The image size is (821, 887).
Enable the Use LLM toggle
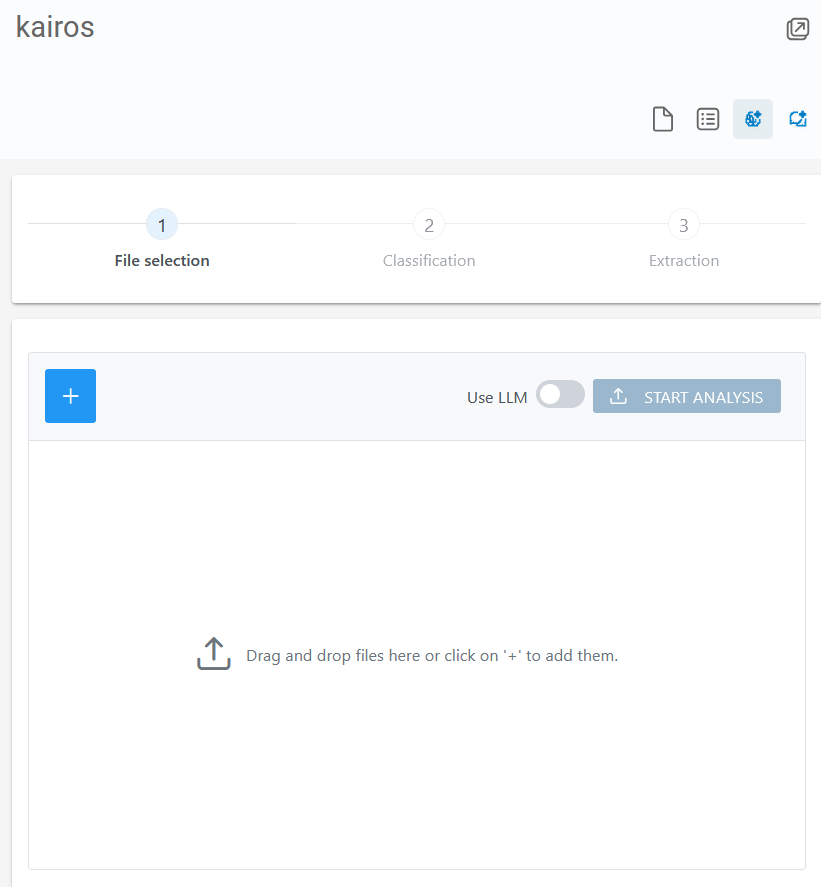tap(560, 395)
